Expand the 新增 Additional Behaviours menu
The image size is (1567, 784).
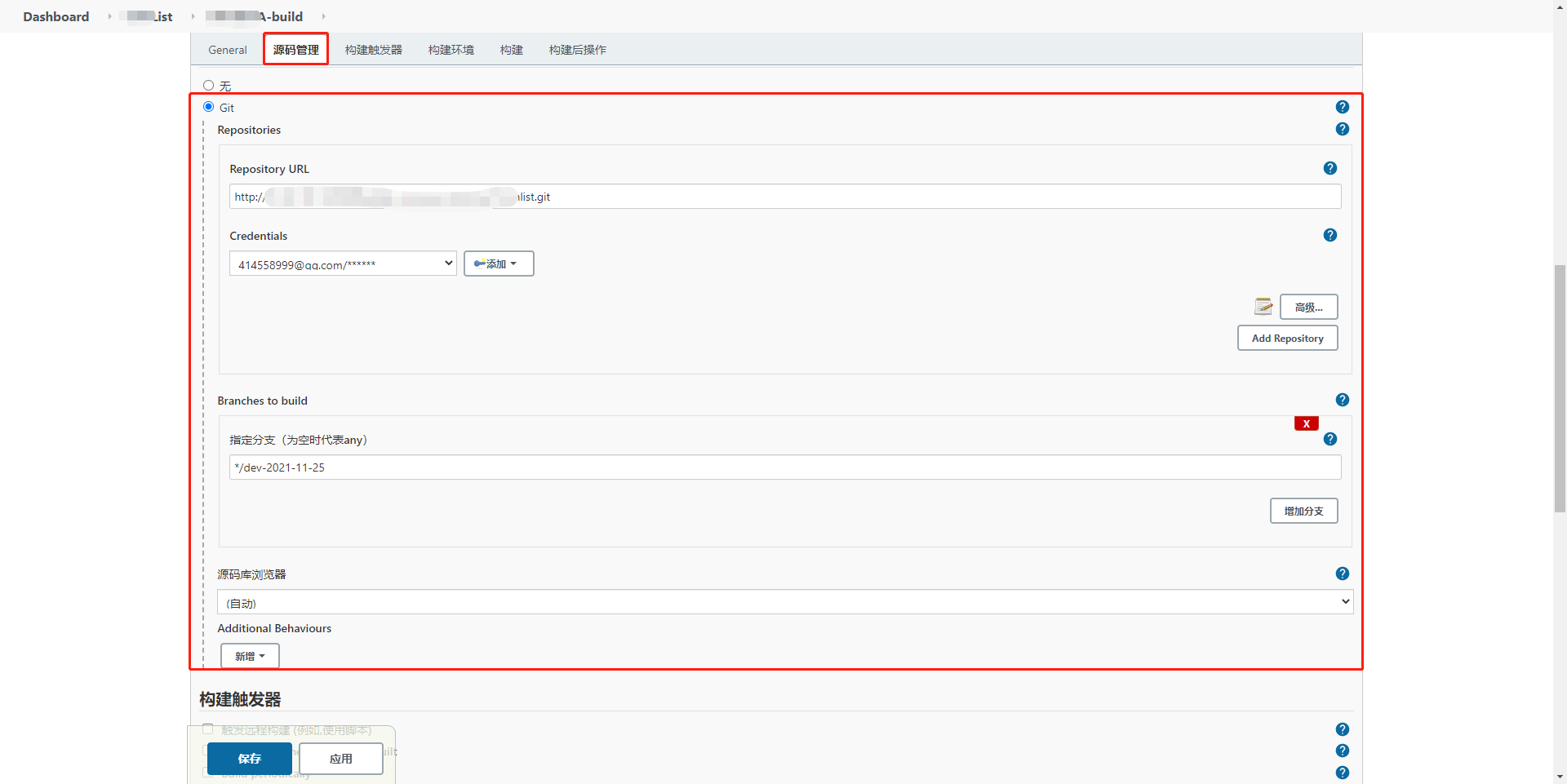(250, 656)
